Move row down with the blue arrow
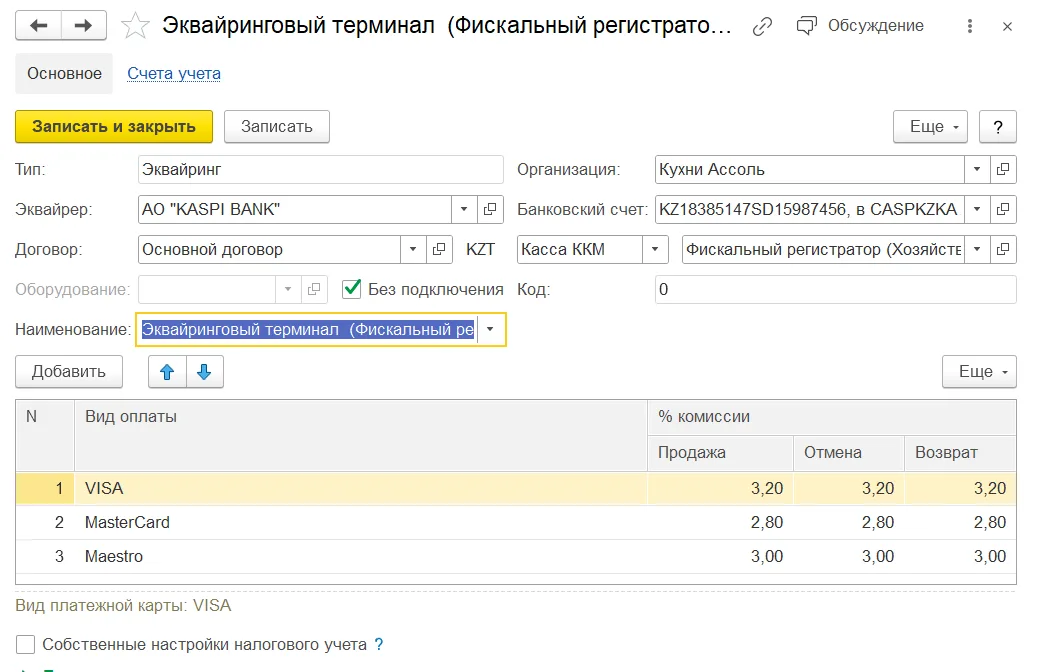Viewport: 1037px width, 672px height. [x=204, y=372]
